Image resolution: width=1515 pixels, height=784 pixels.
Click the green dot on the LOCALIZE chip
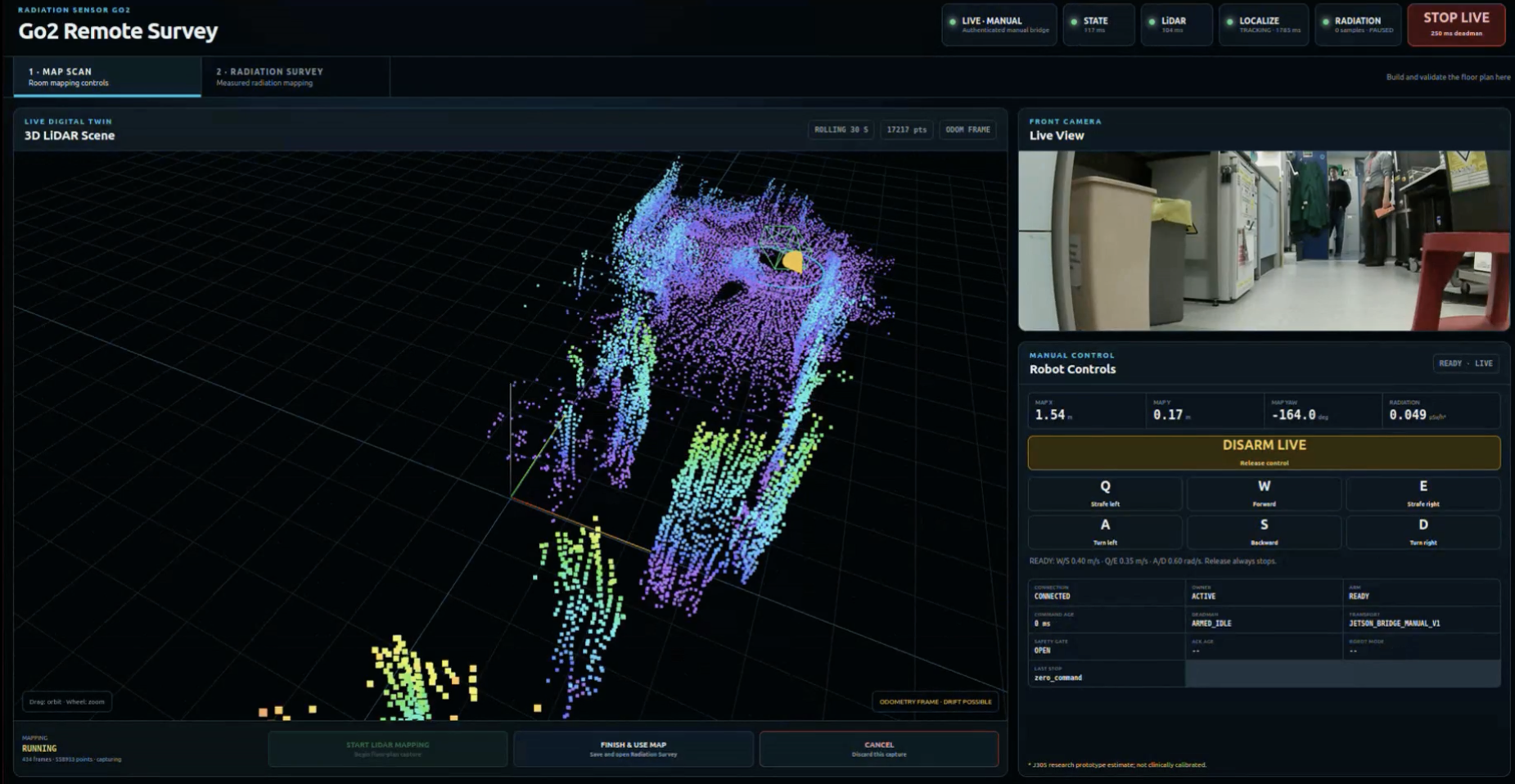1229,22
